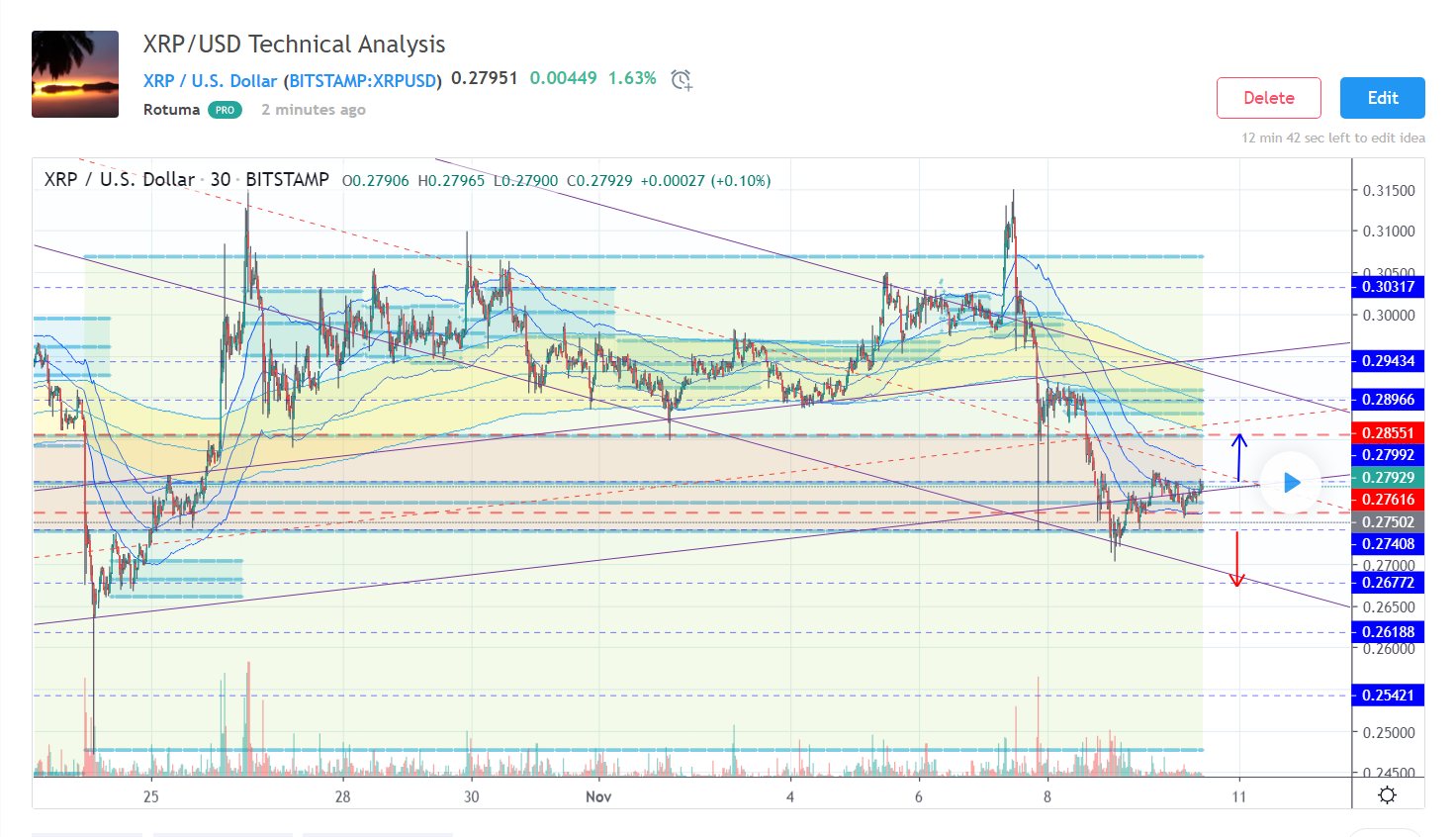Click the 0.26500 axis value
The width and height of the screenshot is (1456, 837).
click(1389, 607)
